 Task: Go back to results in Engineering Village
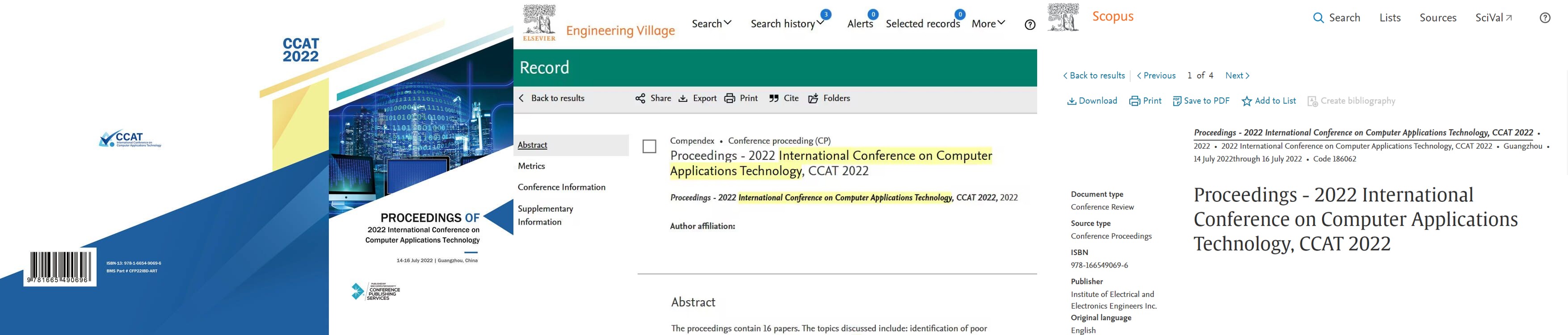point(558,98)
